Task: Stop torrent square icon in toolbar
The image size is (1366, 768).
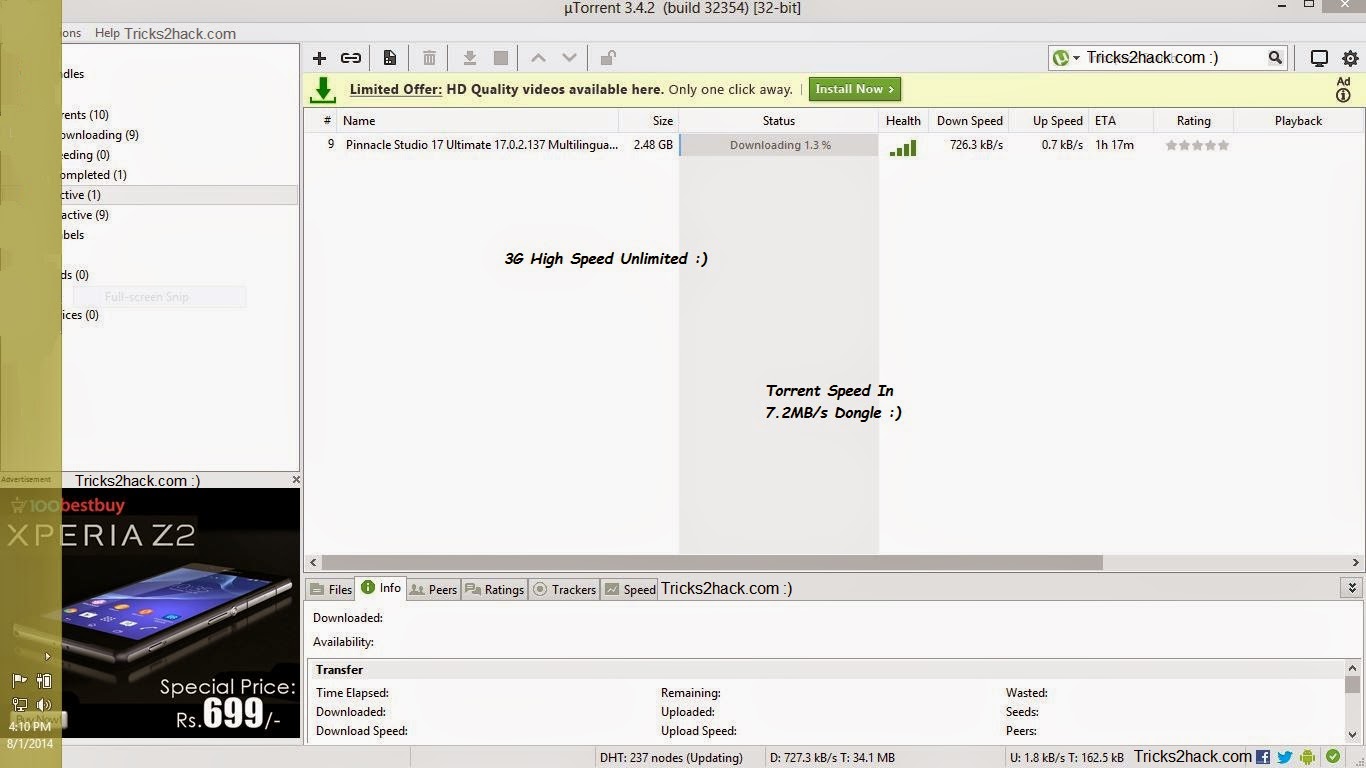Action: [x=501, y=58]
